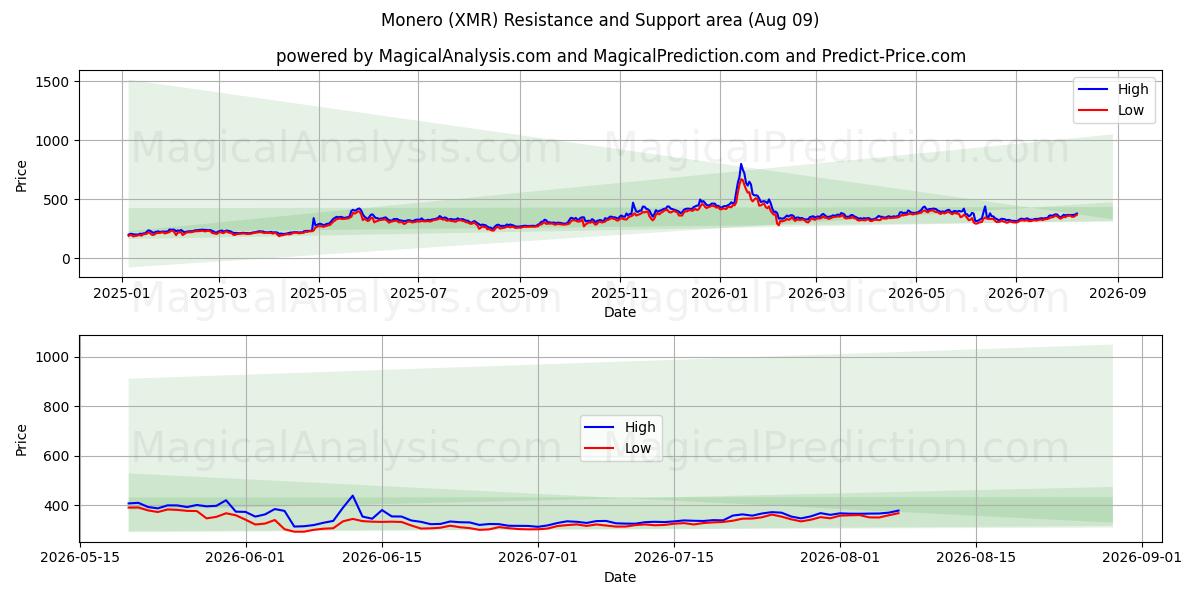Click the '2026-03' x-axis tick label
The width and height of the screenshot is (1200, 600).
click(x=816, y=294)
